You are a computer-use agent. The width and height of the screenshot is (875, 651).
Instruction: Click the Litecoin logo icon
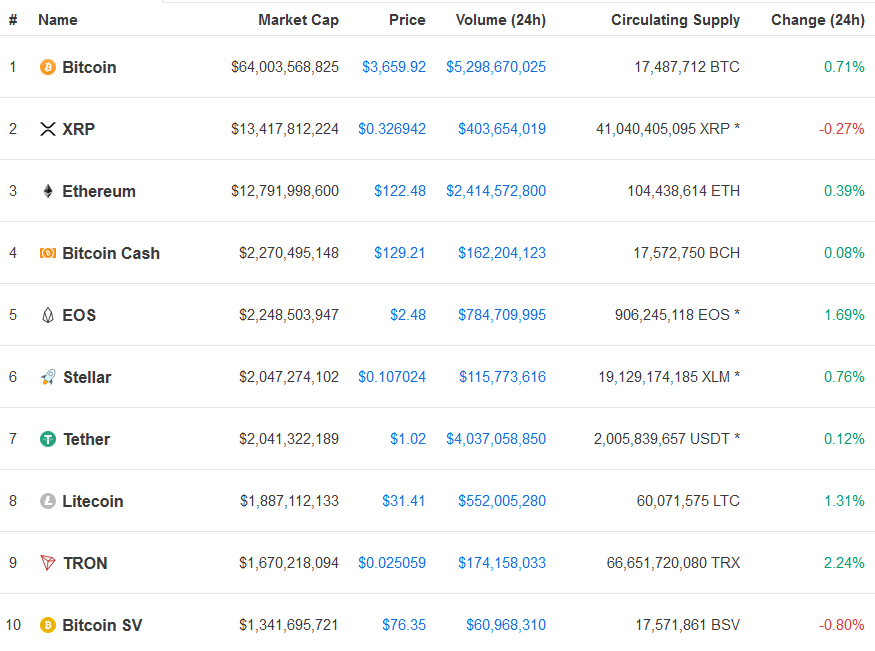47,501
